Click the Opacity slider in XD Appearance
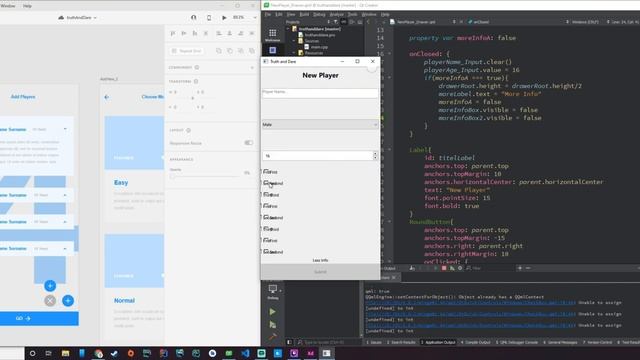 coord(206,176)
